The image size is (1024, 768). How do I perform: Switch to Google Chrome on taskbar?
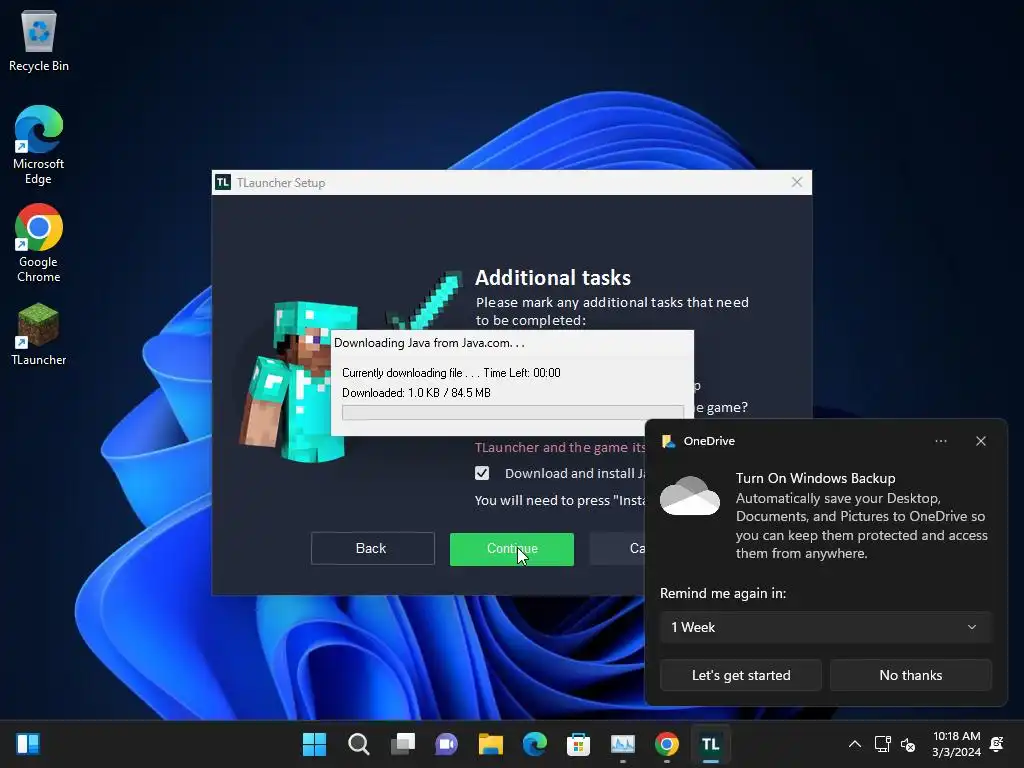[x=667, y=744]
